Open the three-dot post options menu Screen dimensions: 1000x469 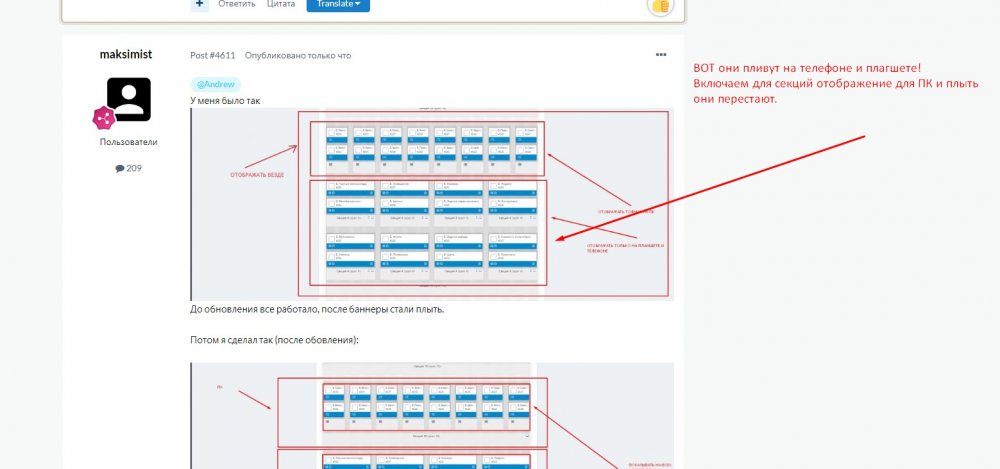point(660,55)
